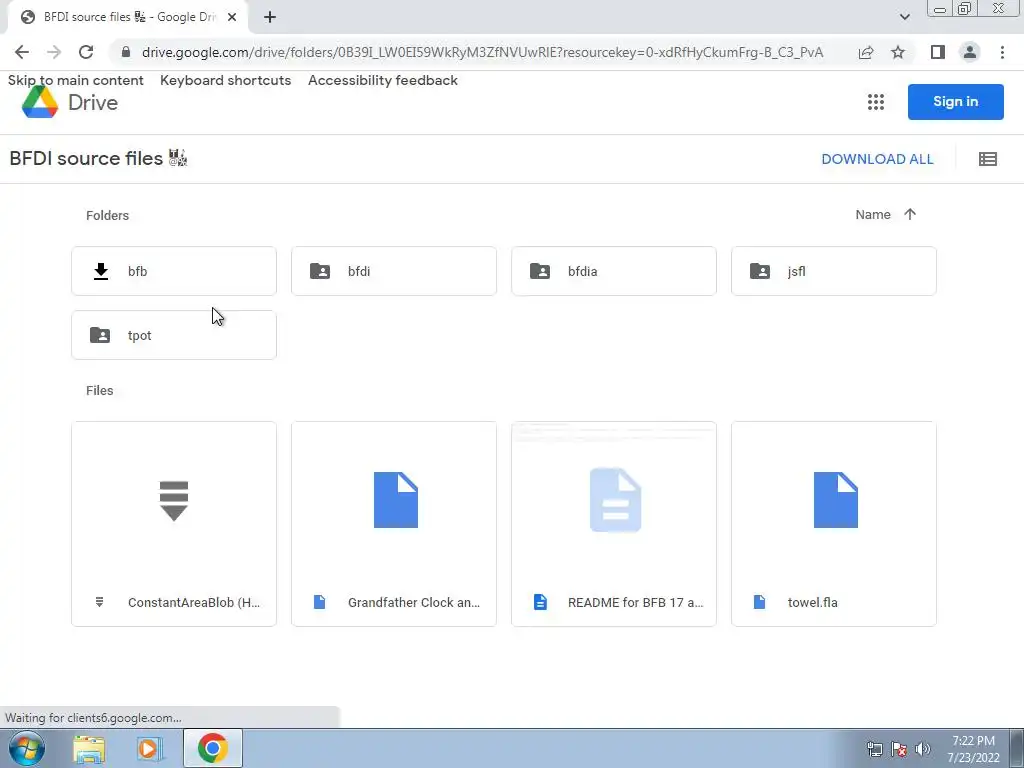The image size is (1024, 768).
Task: Open ConstantAreaBlob file thumbnail
Action: coord(174,500)
